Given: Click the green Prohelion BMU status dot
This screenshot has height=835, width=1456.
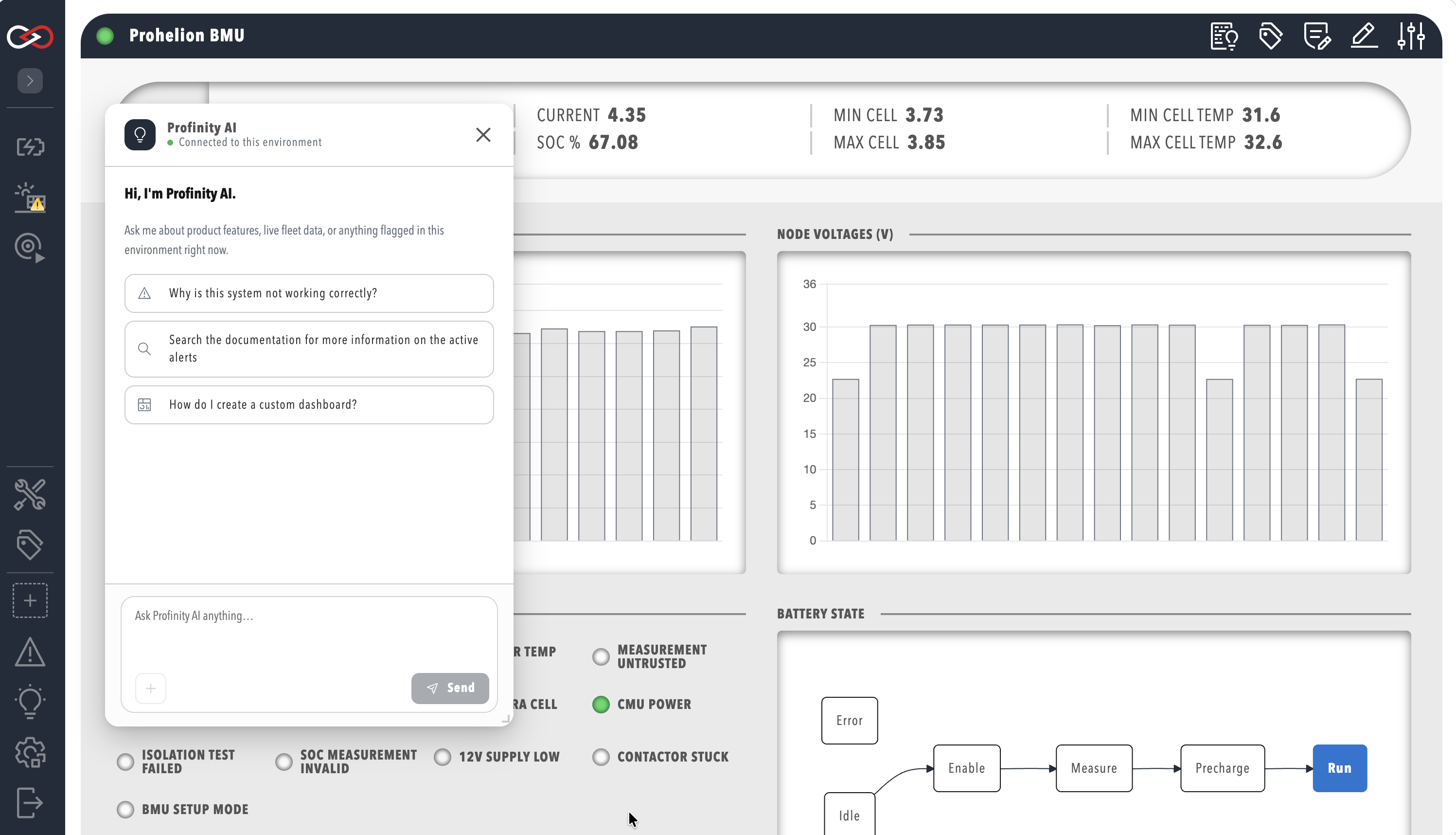Looking at the screenshot, I should click(105, 36).
